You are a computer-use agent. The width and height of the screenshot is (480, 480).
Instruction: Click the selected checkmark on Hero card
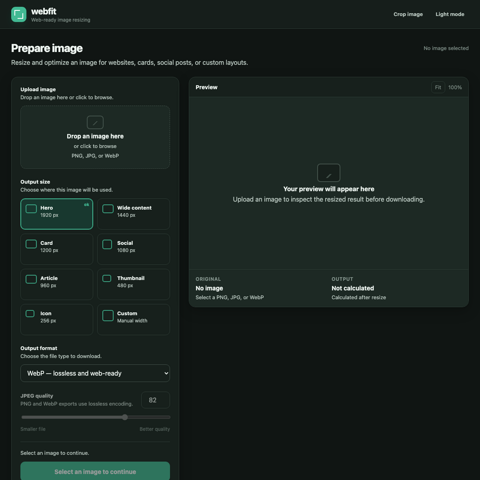[86, 205]
